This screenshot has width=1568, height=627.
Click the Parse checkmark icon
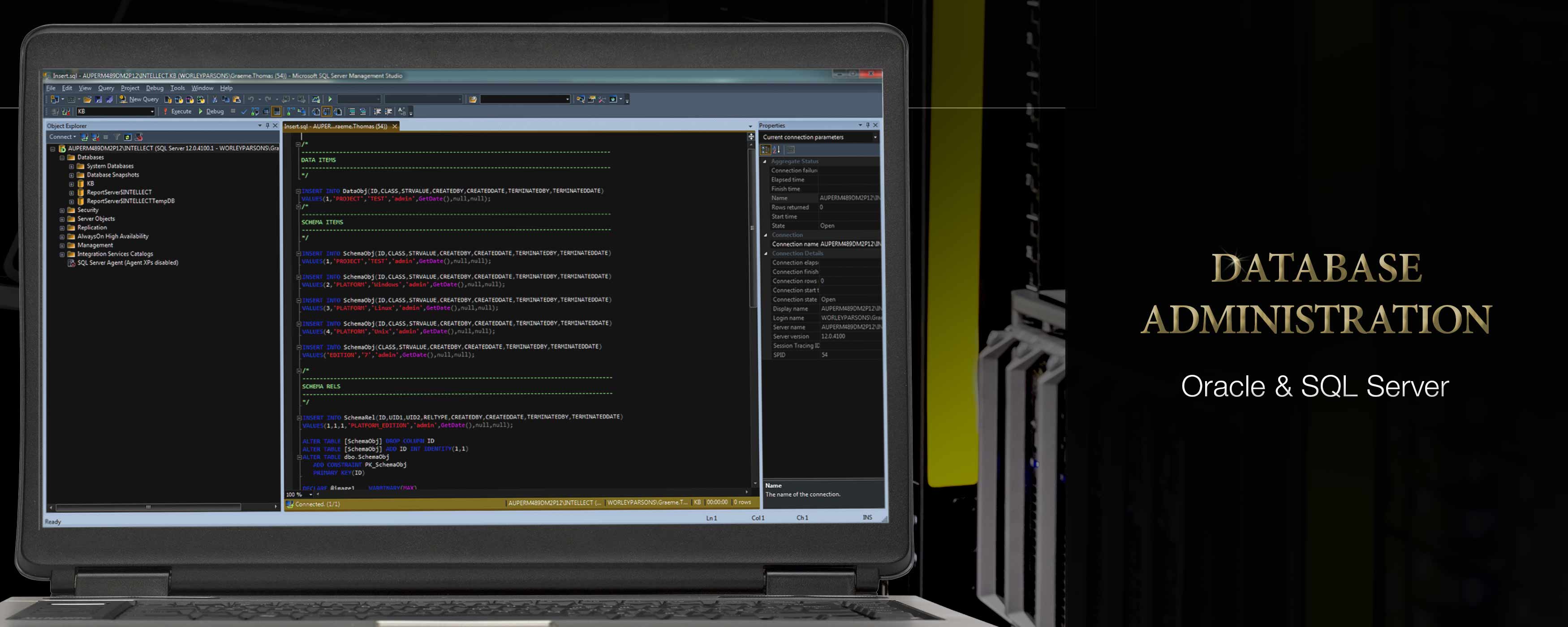tap(243, 112)
